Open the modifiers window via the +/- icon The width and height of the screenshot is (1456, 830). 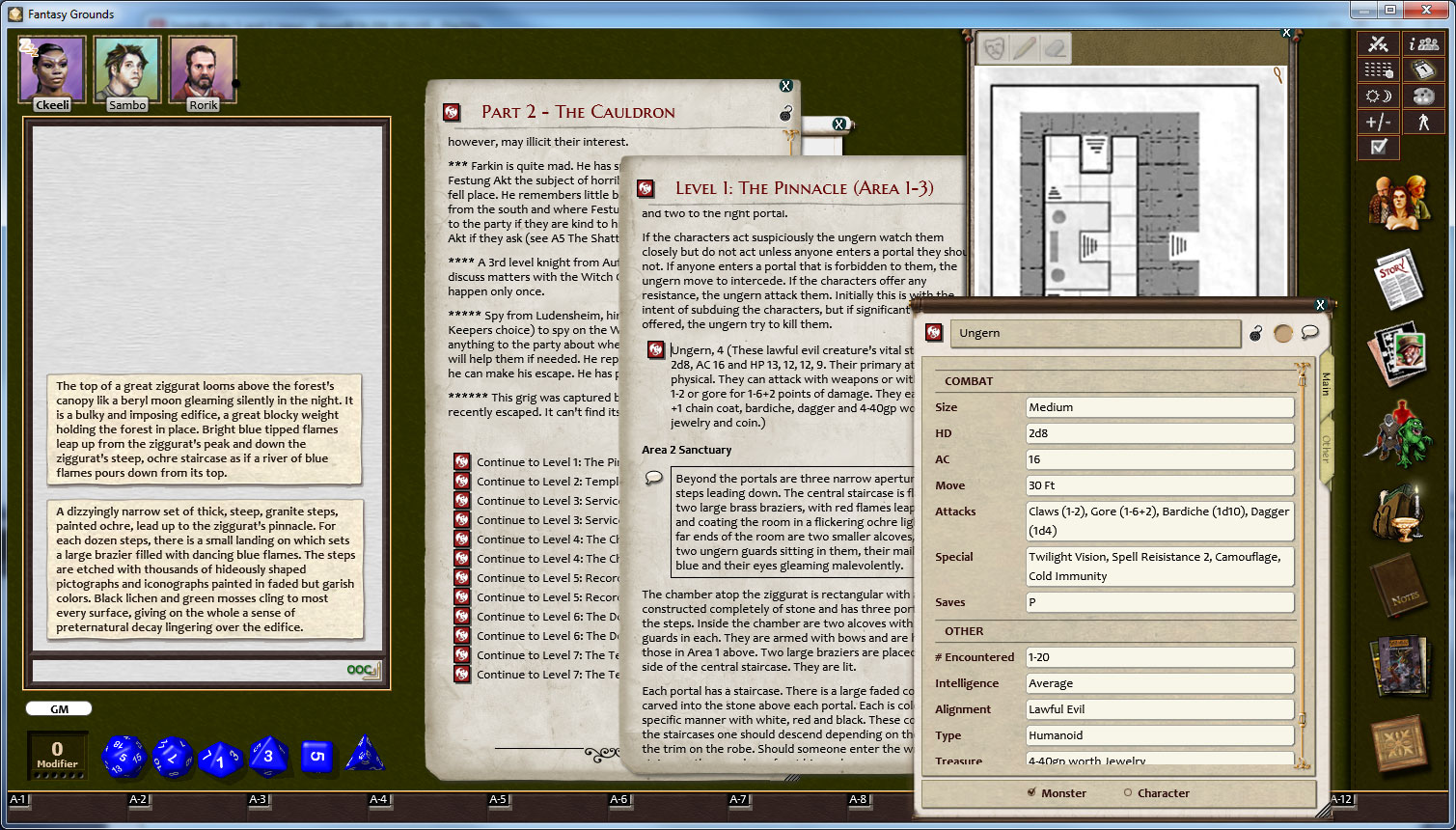click(x=1378, y=122)
